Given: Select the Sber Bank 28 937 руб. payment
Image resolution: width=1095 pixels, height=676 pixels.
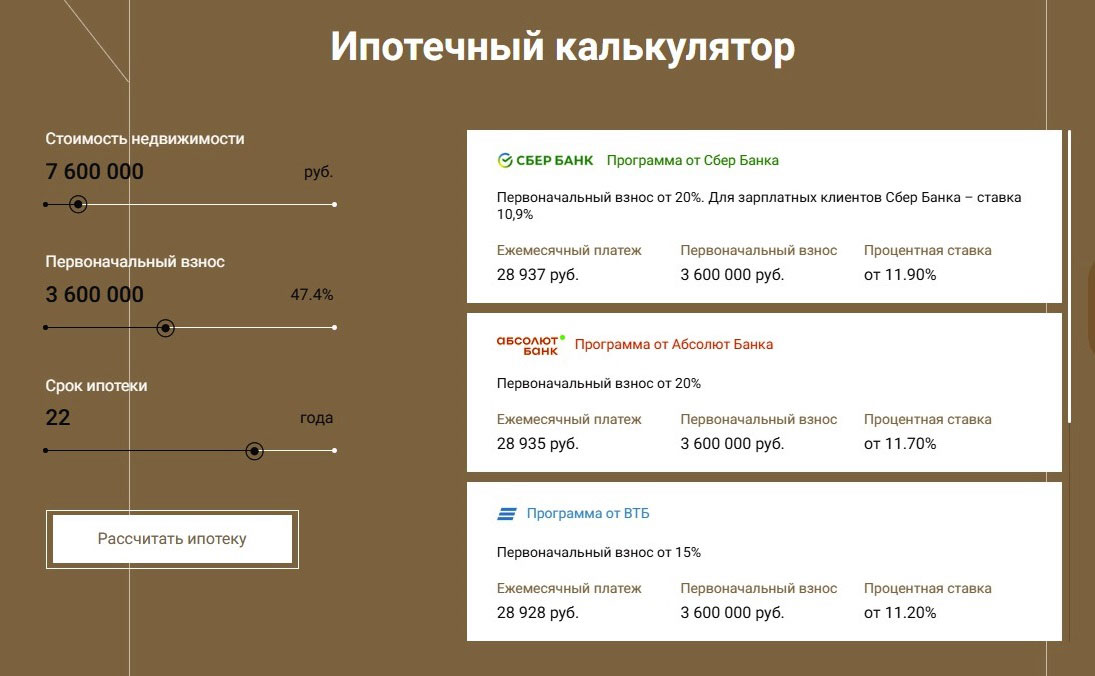Looking at the screenshot, I should tap(537, 275).
